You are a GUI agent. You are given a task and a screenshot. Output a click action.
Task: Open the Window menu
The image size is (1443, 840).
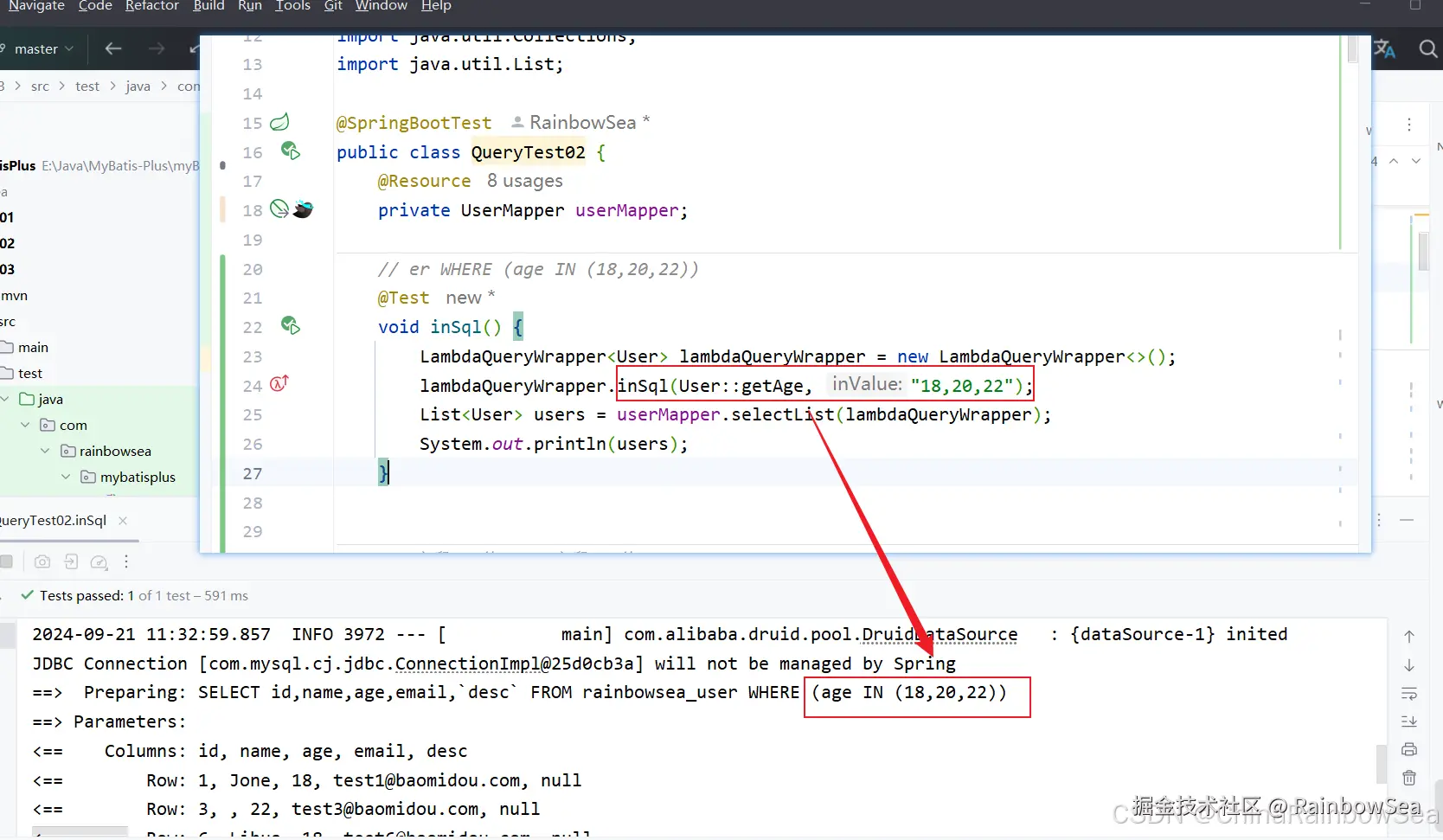[x=382, y=6]
